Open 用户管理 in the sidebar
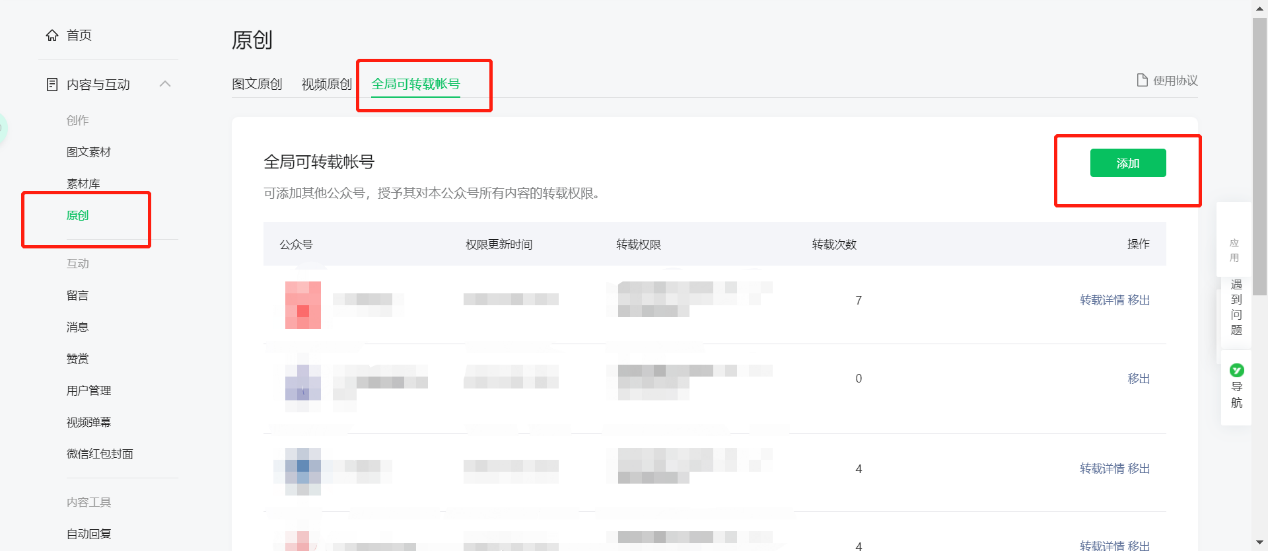 pyautogui.click(x=88, y=391)
